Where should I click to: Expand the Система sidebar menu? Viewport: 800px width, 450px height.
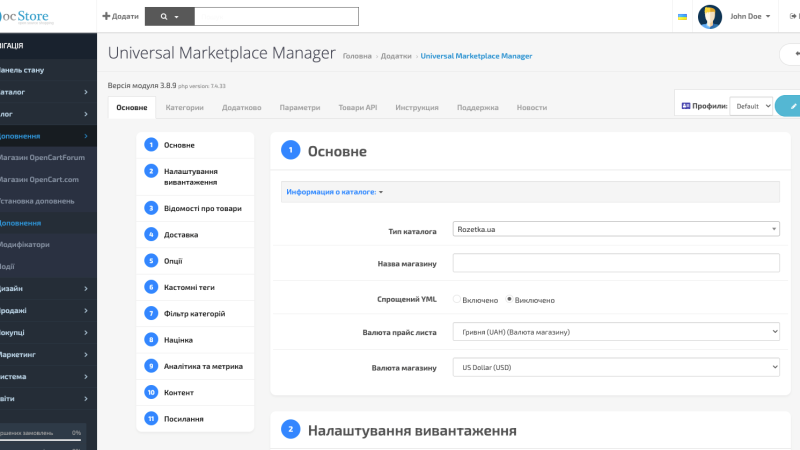(x=48, y=376)
